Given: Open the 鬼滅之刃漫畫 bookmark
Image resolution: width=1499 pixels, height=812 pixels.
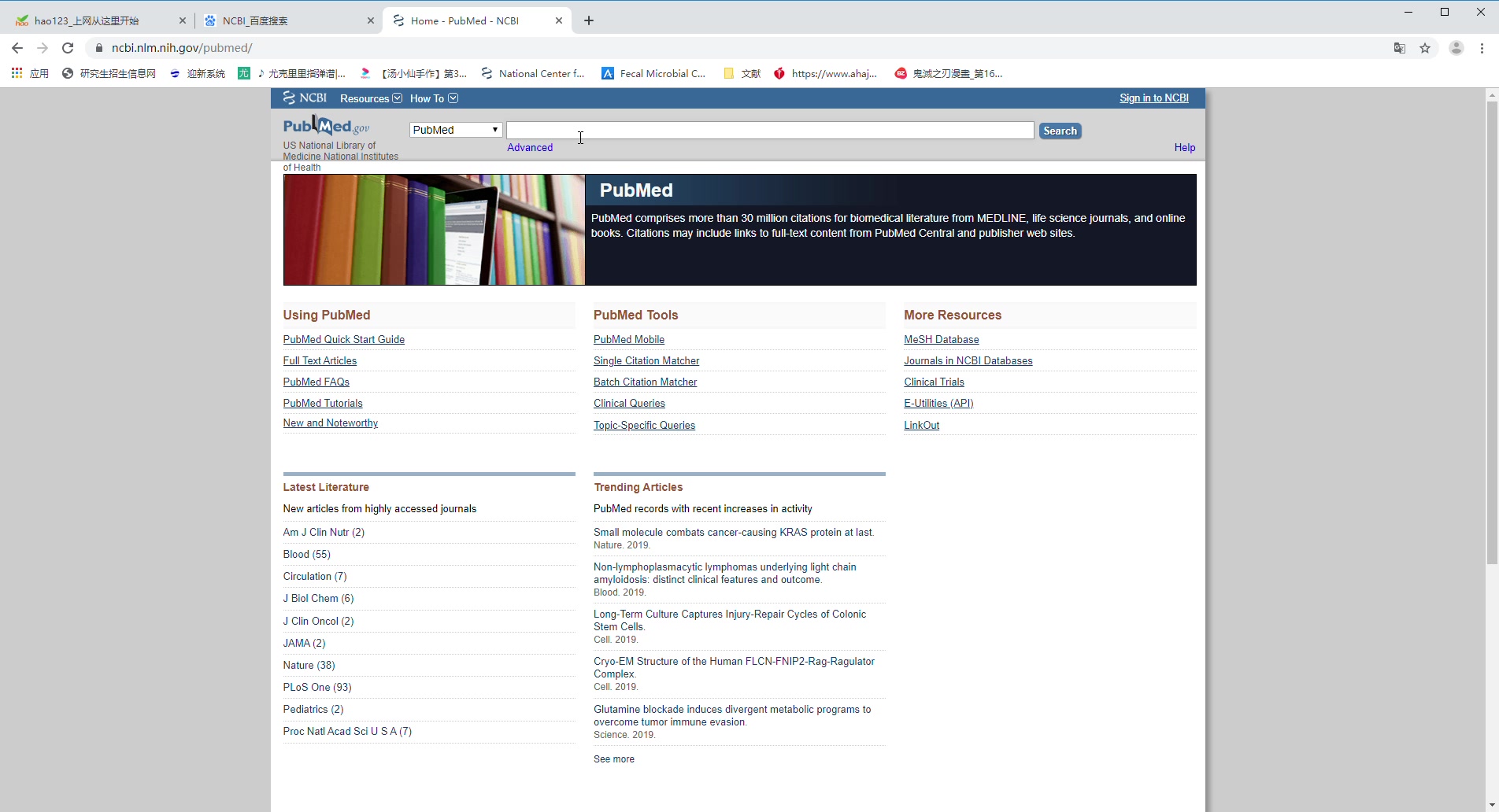Looking at the screenshot, I should tap(949, 73).
